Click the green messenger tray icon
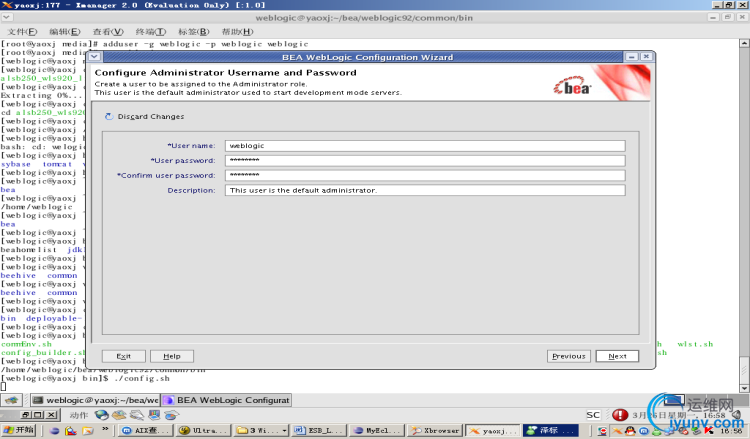 click(x=657, y=431)
